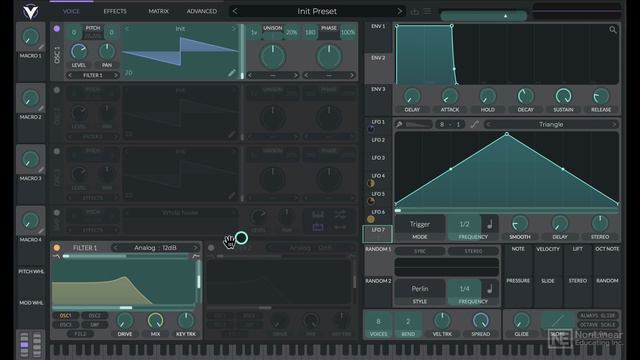
Task: Click the LFO 4 modulation source dot
Action: point(371,183)
